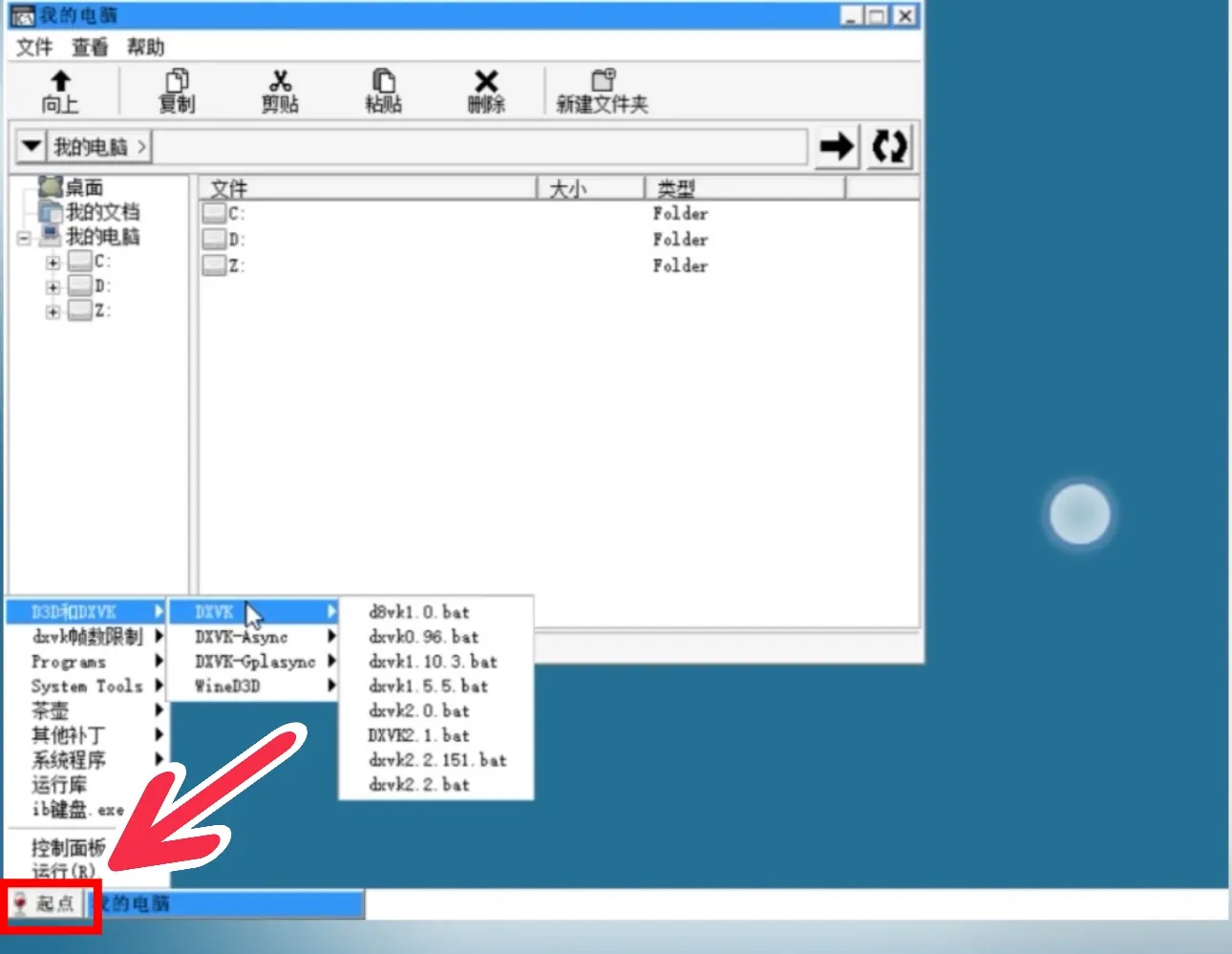Image resolution: width=1232 pixels, height=954 pixels.
Task: Click the 粘贴 (Paste) toolbar icon
Action: 383,81
